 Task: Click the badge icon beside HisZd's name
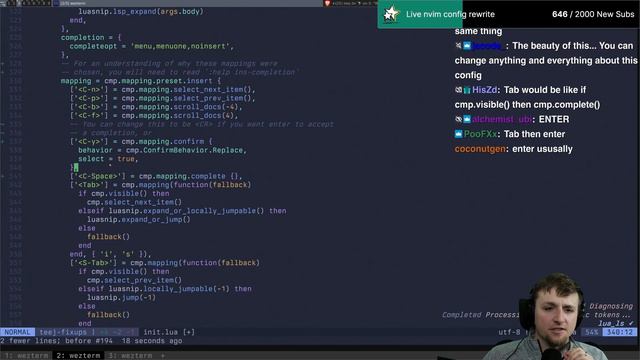pyautogui.click(x=467, y=90)
